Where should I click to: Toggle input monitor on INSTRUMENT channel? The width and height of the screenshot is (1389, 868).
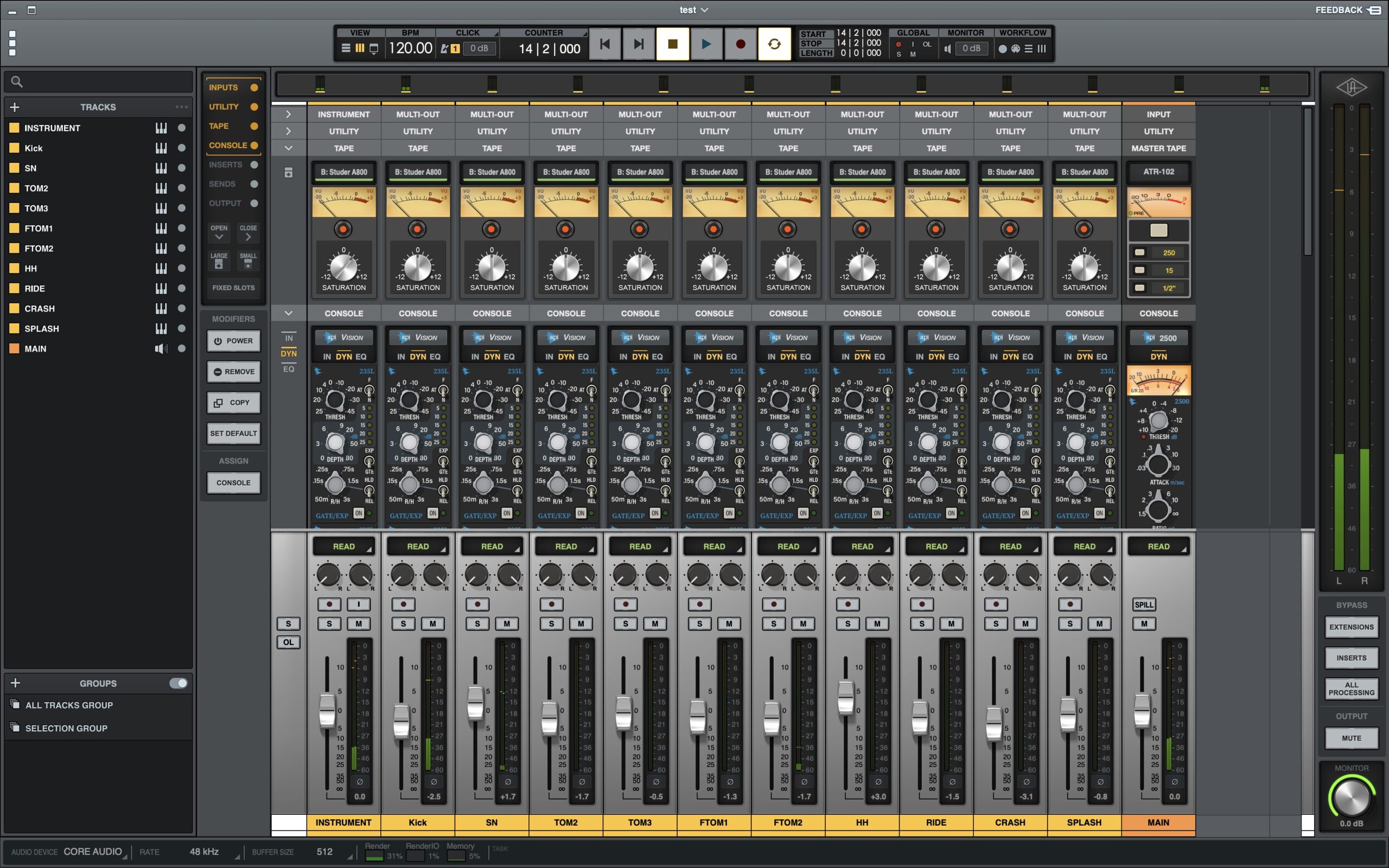[x=359, y=604]
